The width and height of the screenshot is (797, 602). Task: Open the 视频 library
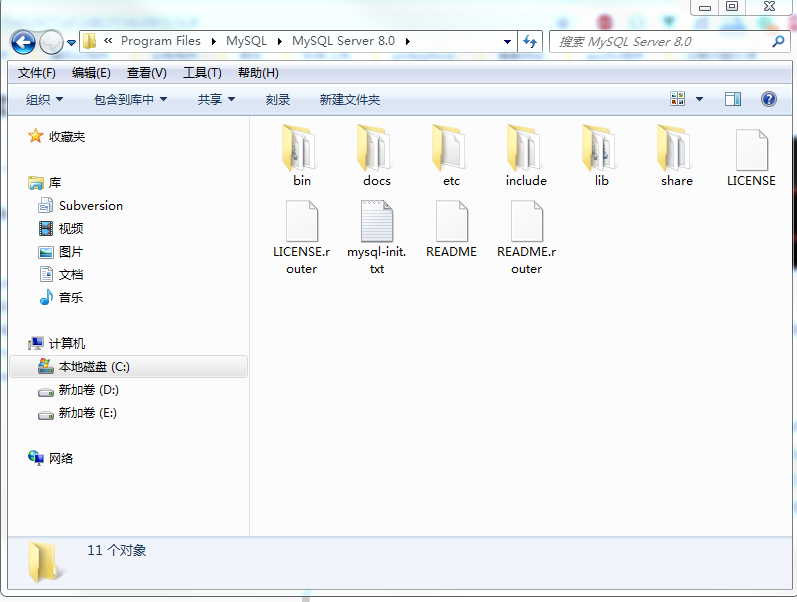coord(61,228)
